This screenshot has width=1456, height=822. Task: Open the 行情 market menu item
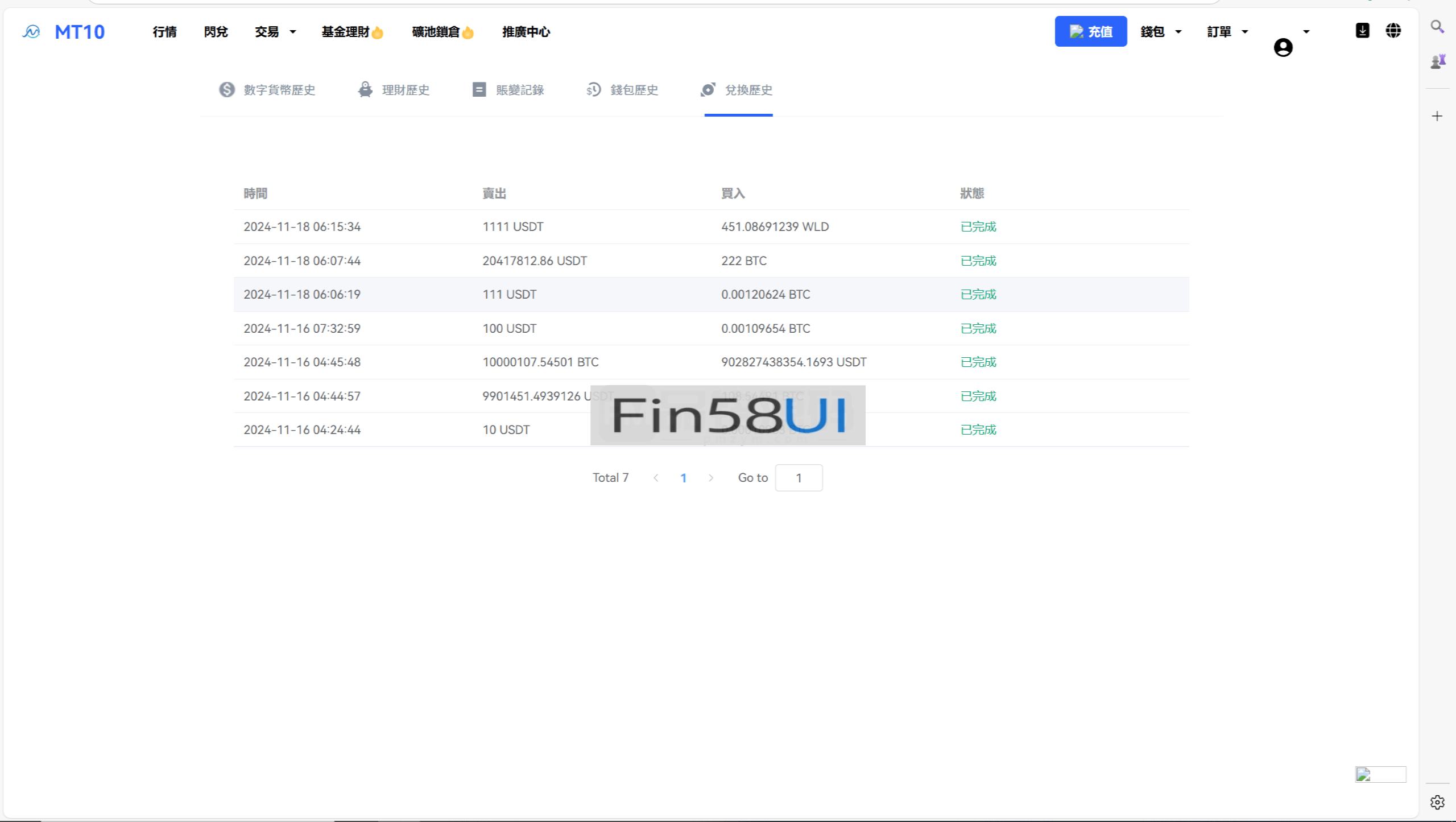coord(164,32)
